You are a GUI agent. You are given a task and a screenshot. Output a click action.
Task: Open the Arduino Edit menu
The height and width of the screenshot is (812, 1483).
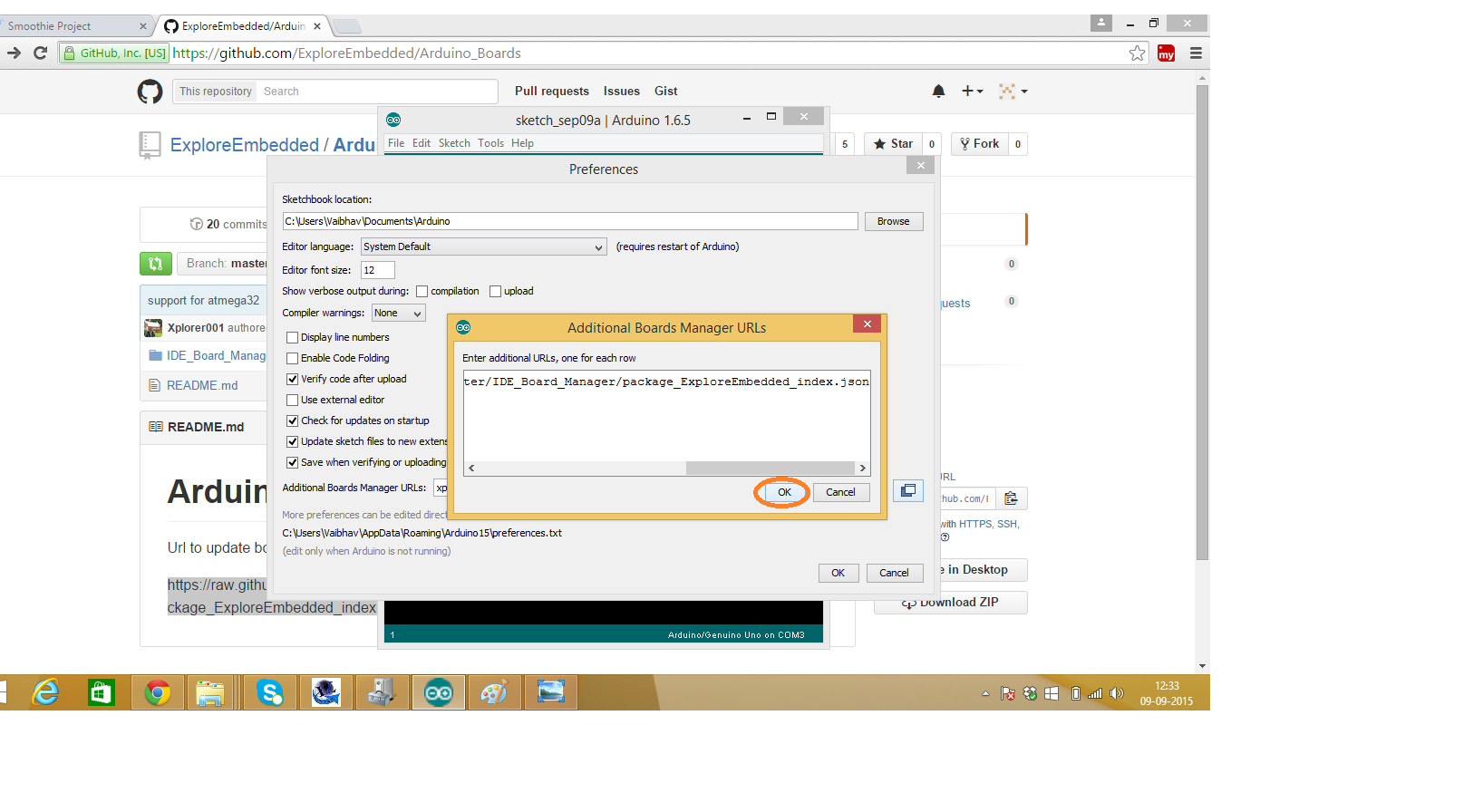click(422, 143)
